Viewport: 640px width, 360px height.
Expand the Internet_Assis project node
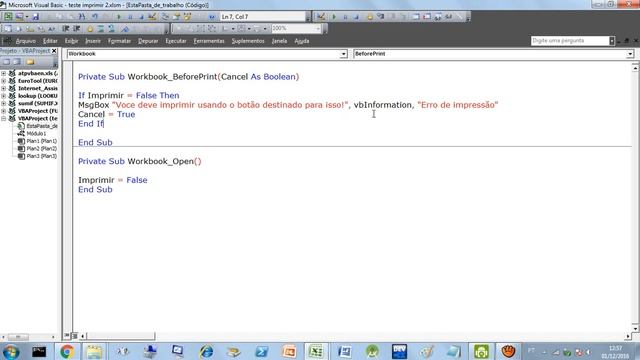tap(4, 88)
